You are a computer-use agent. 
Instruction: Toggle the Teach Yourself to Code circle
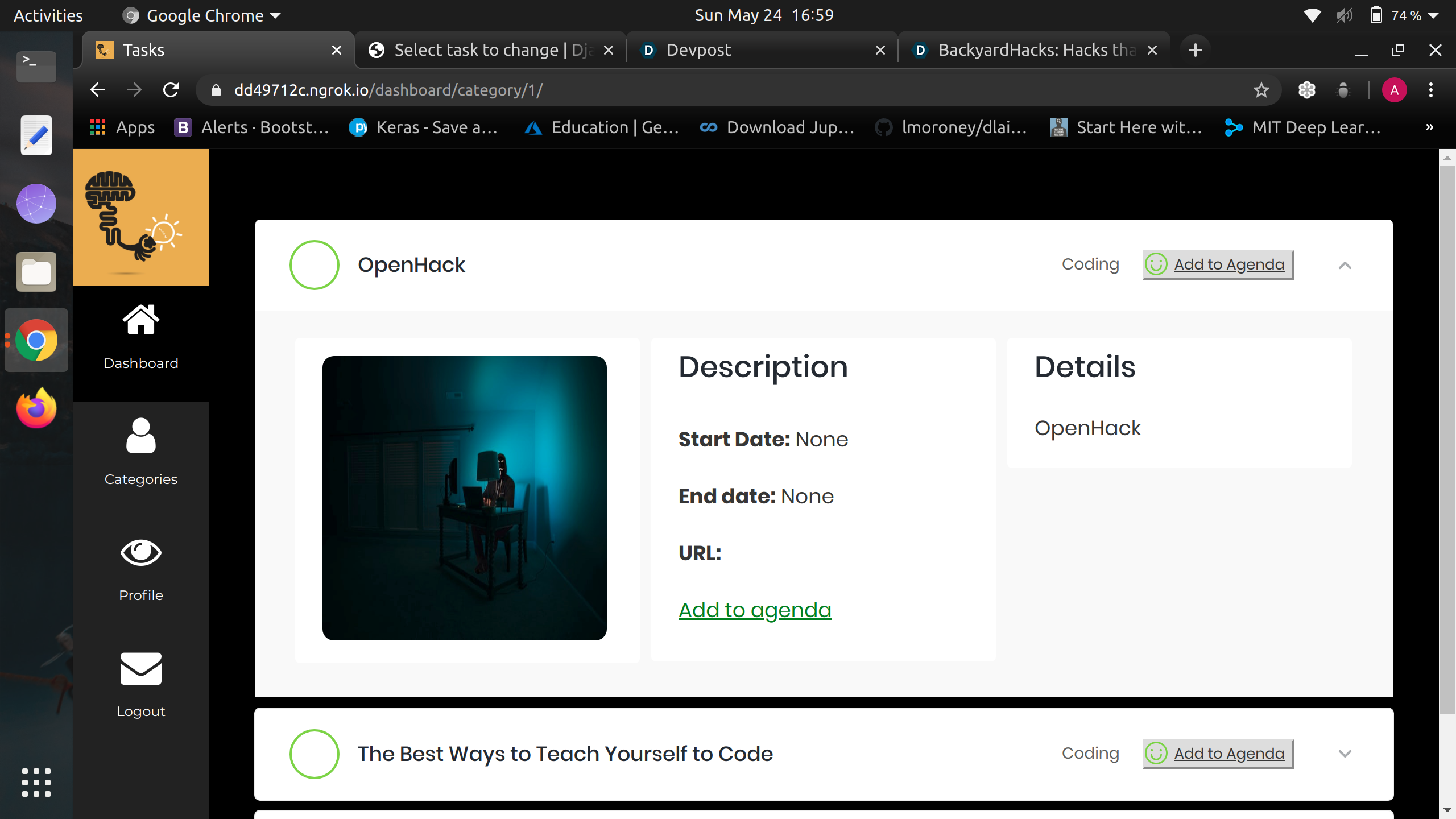coord(314,754)
